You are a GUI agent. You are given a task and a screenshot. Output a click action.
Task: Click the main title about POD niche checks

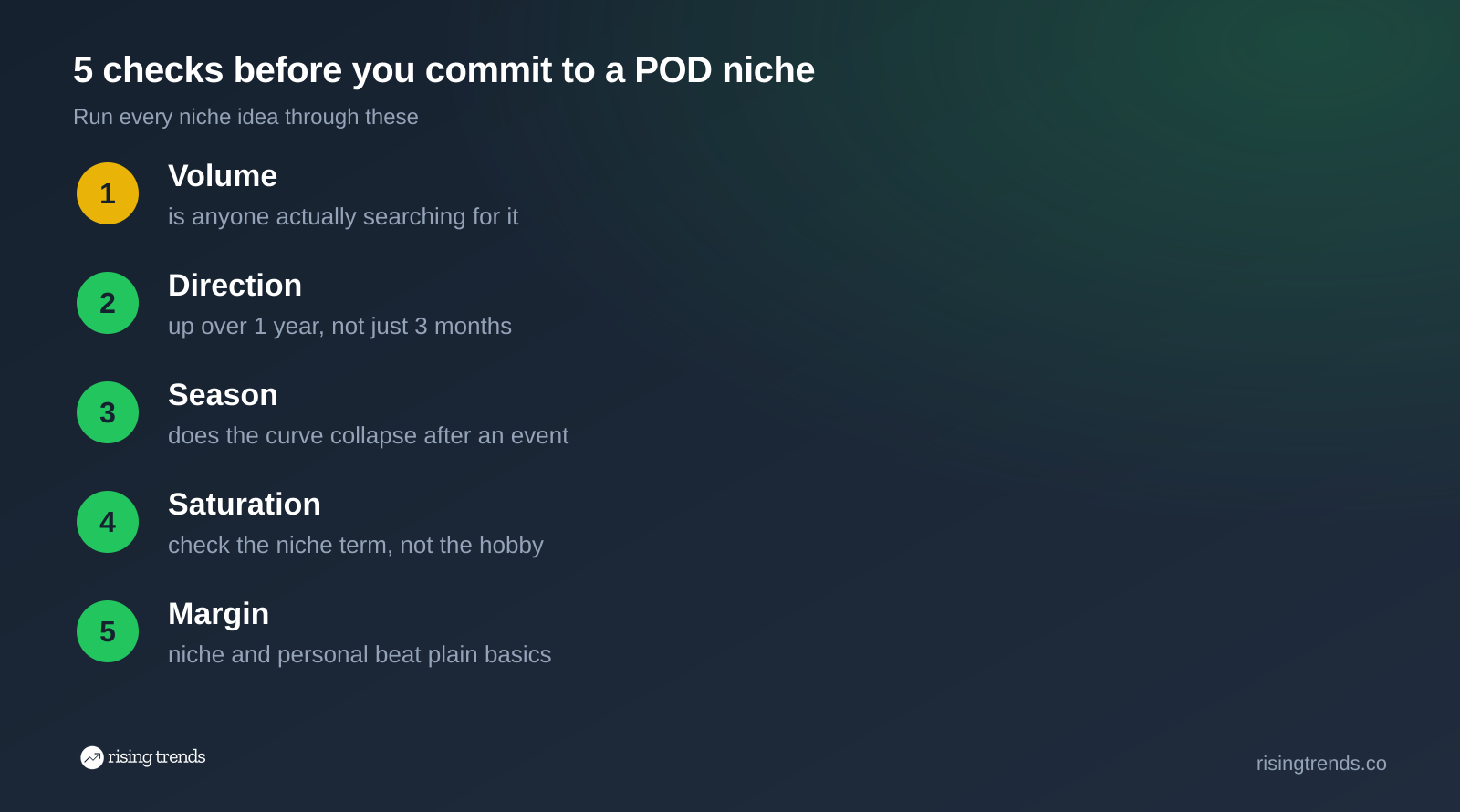pyautogui.click(x=443, y=70)
